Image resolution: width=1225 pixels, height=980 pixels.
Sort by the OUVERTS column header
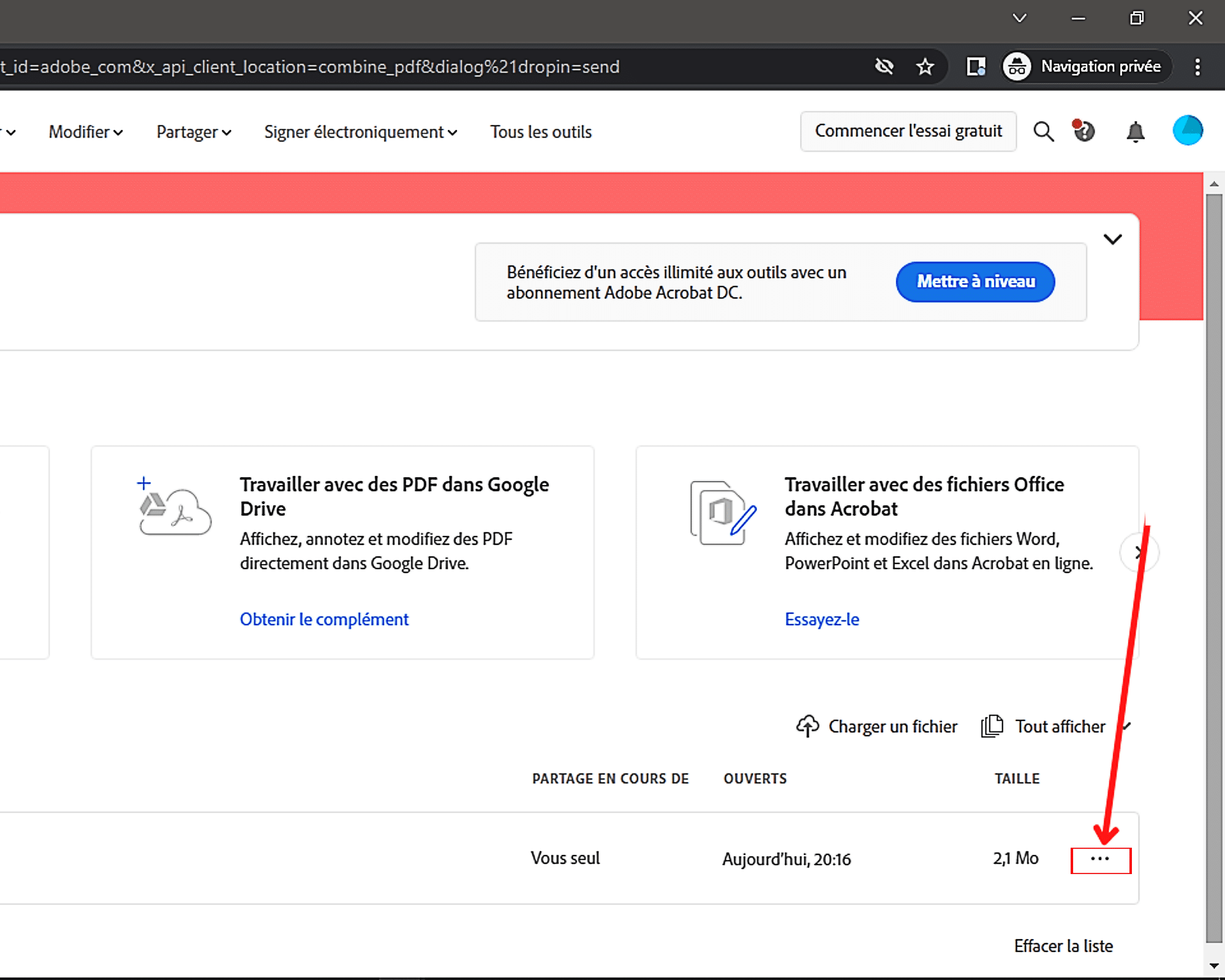coord(755,778)
